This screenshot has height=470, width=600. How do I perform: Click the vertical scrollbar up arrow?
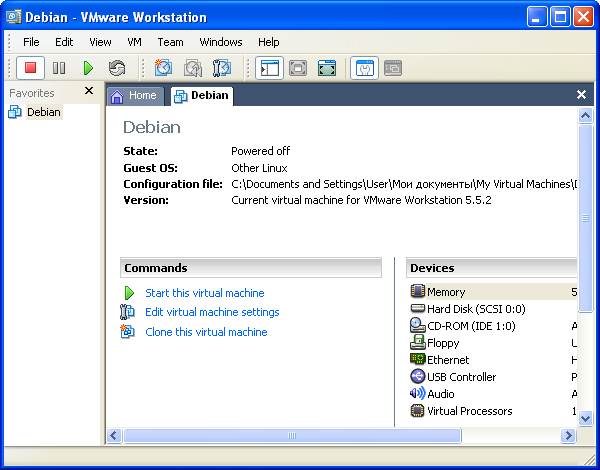(585, 116)
